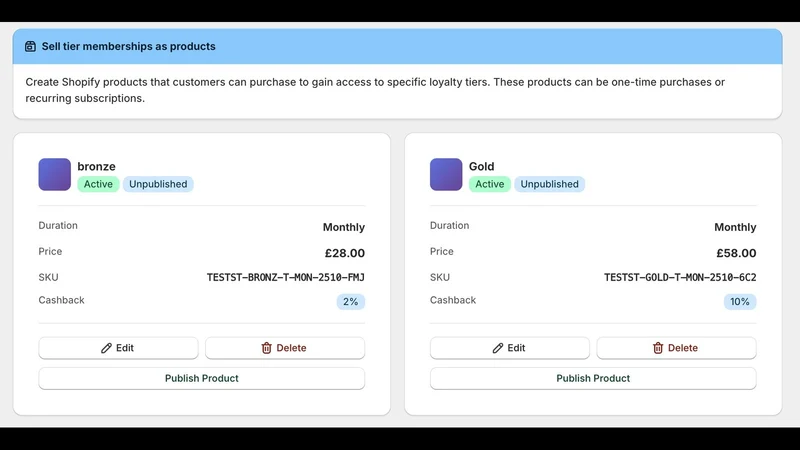Click the trash icon in bronze Delete button
The width and height of the screenshot is (800, 450).
pyautogui.click(x=266, y=348)
